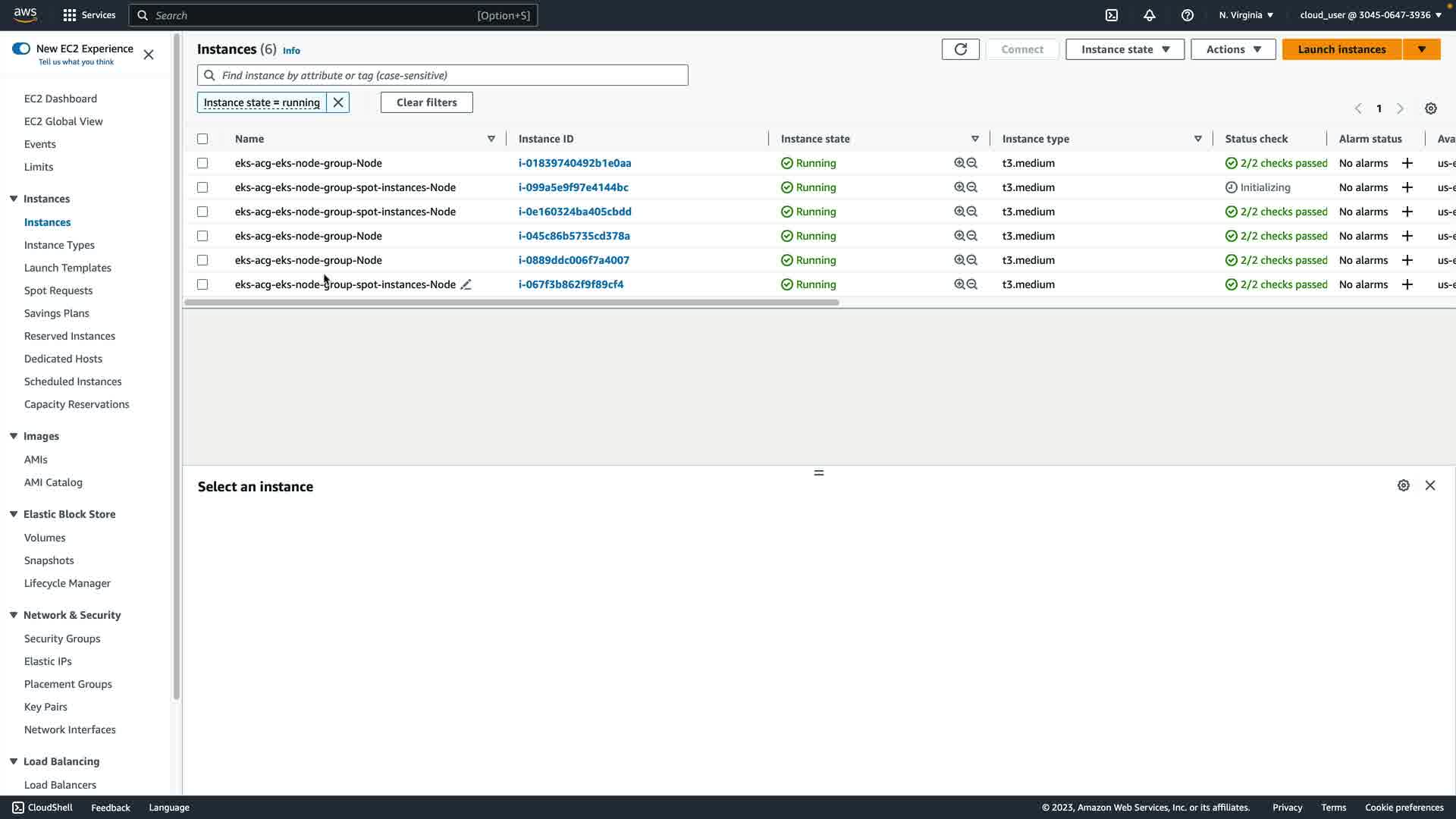Open the AWS Services grid menu icon
Image resolution: width=1456 pixels, height=819 pixels.
(x=70, y=15)
